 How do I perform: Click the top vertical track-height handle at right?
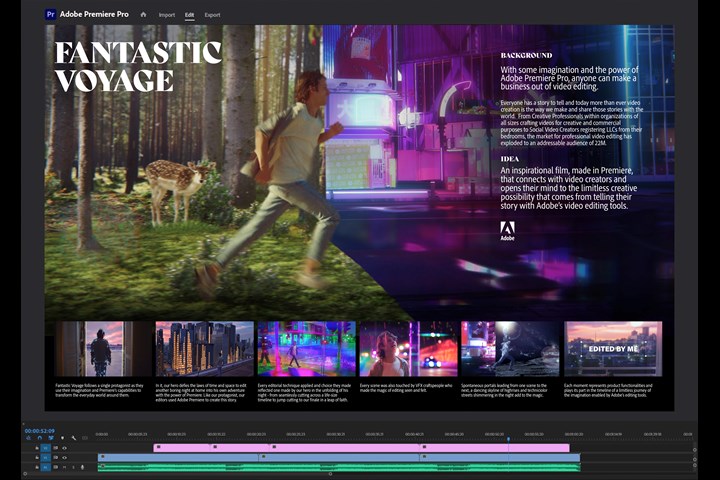695,450
